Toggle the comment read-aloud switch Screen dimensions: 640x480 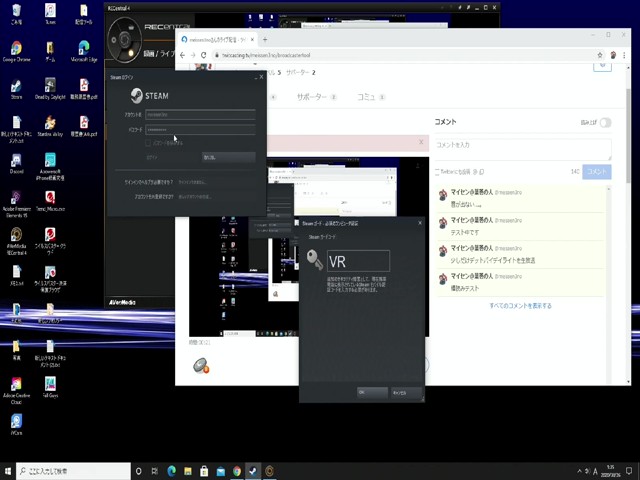(605, 122)
